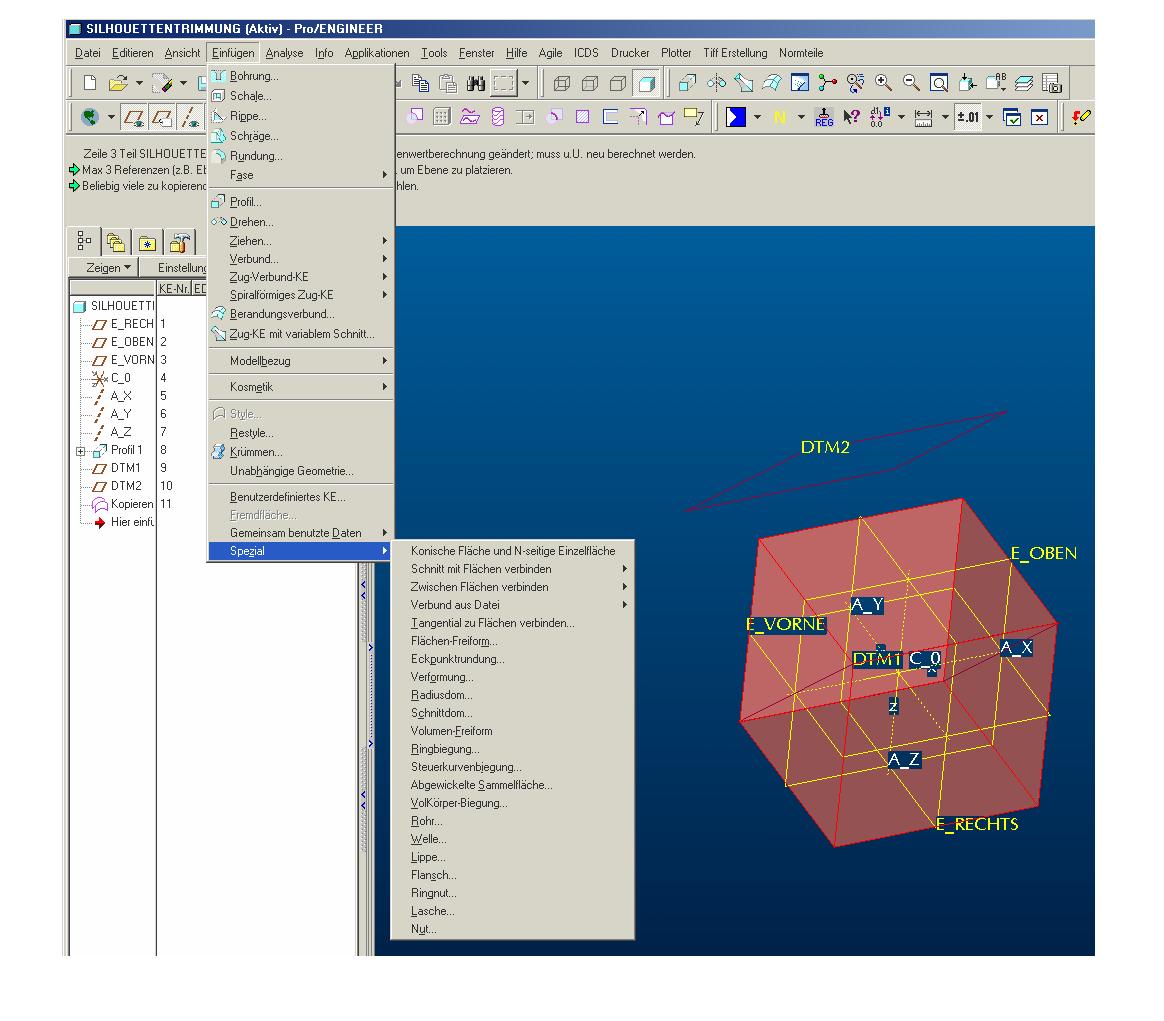Select DTM1 in model tree
Screen dimensions: 1164x1021
pos(125,468)
